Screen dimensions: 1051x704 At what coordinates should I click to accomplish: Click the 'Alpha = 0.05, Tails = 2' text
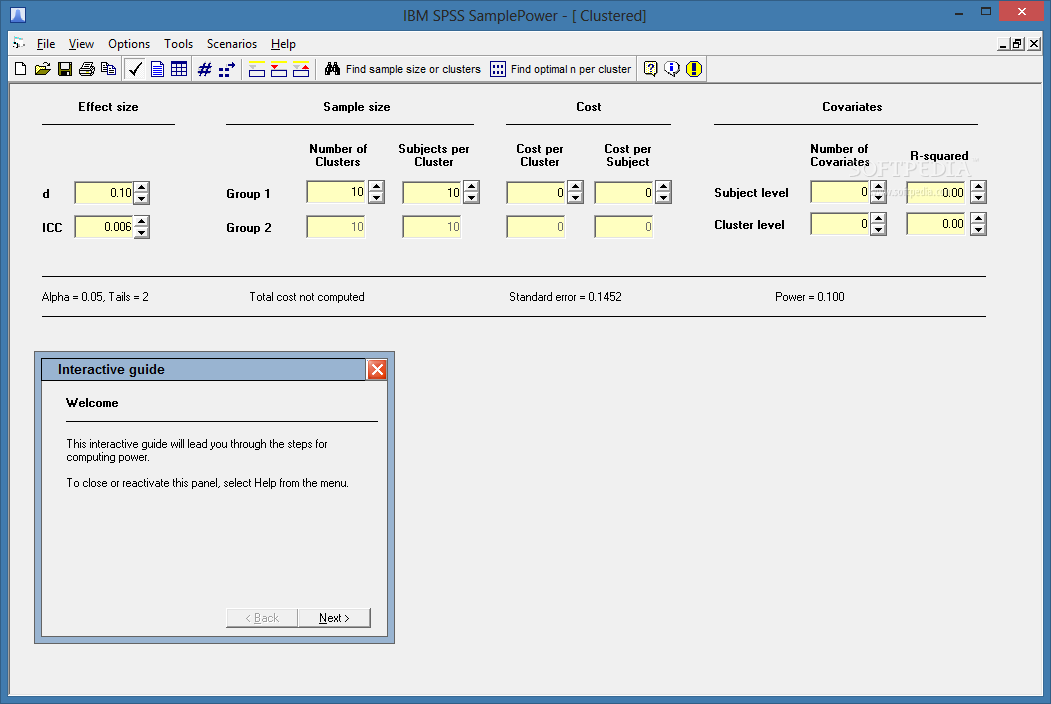(x=95, y=297)
